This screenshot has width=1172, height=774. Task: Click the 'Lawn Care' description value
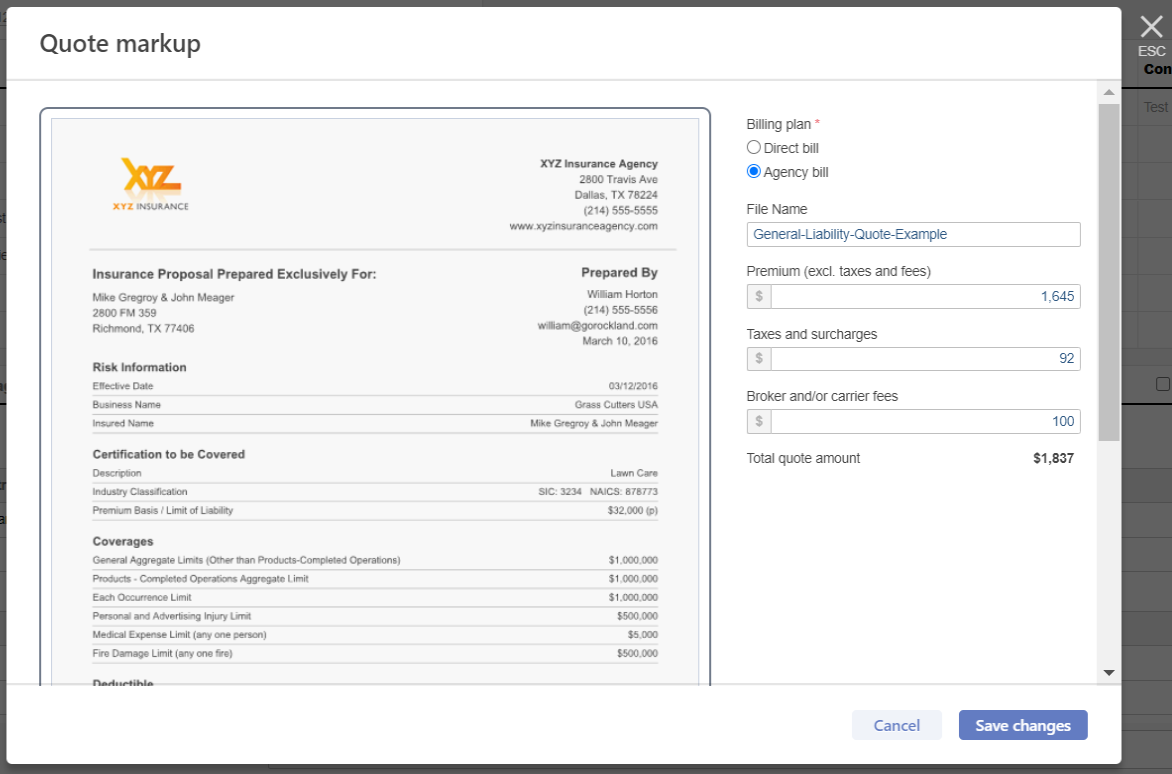[634, 473]
